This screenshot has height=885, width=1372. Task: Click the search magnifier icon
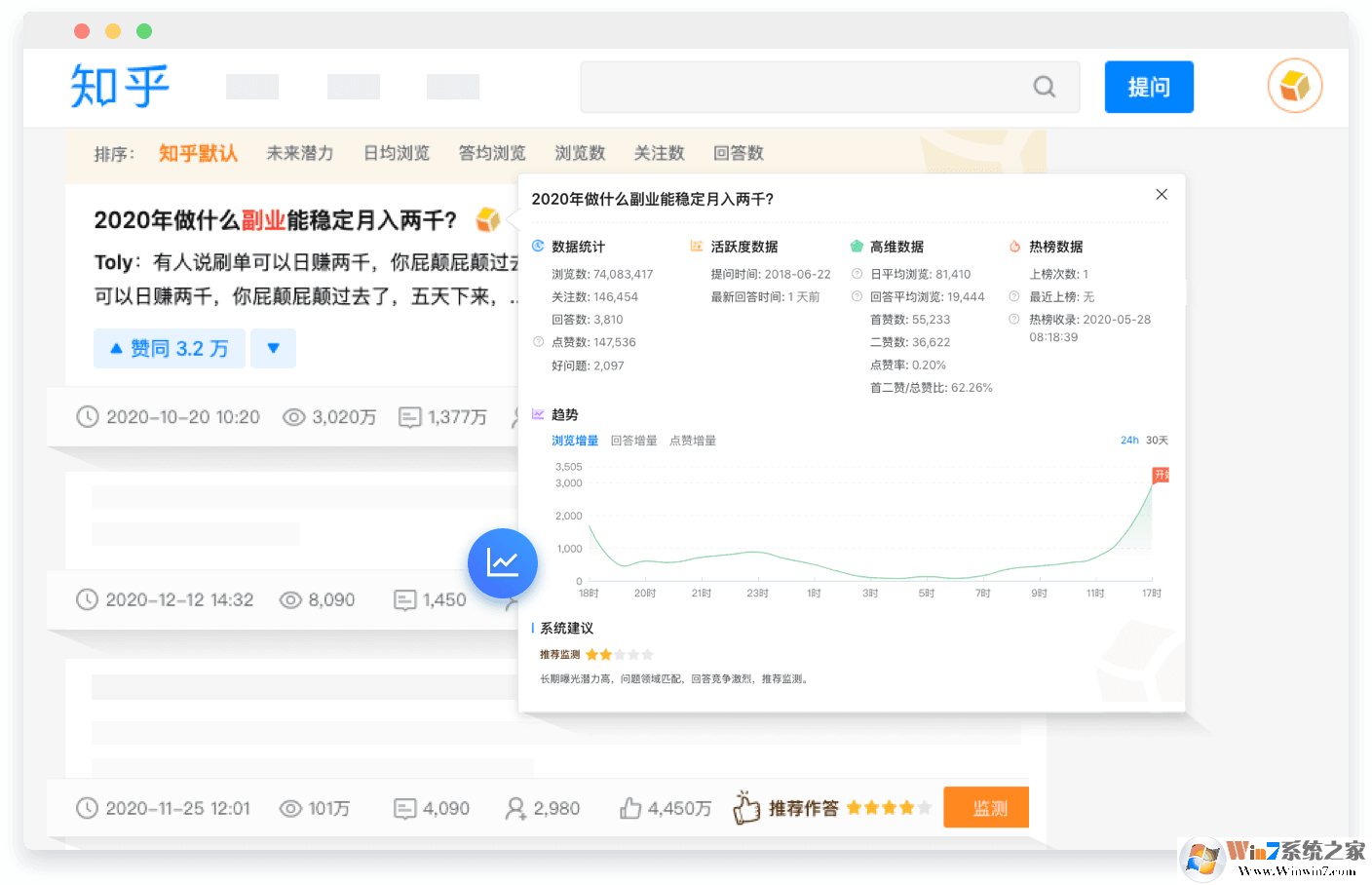(x=1044, y=87)
